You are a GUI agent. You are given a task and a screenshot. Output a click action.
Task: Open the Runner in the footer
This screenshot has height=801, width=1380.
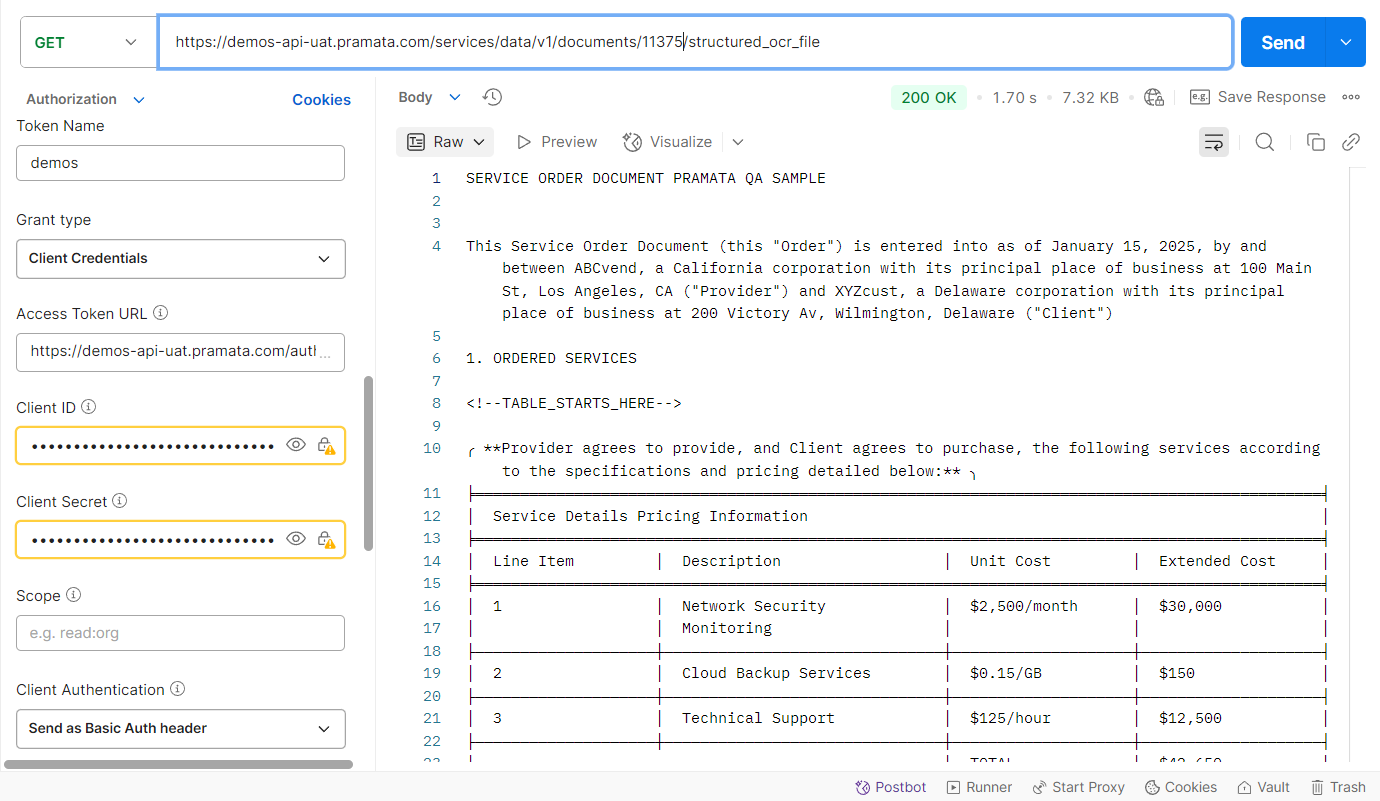979,787
